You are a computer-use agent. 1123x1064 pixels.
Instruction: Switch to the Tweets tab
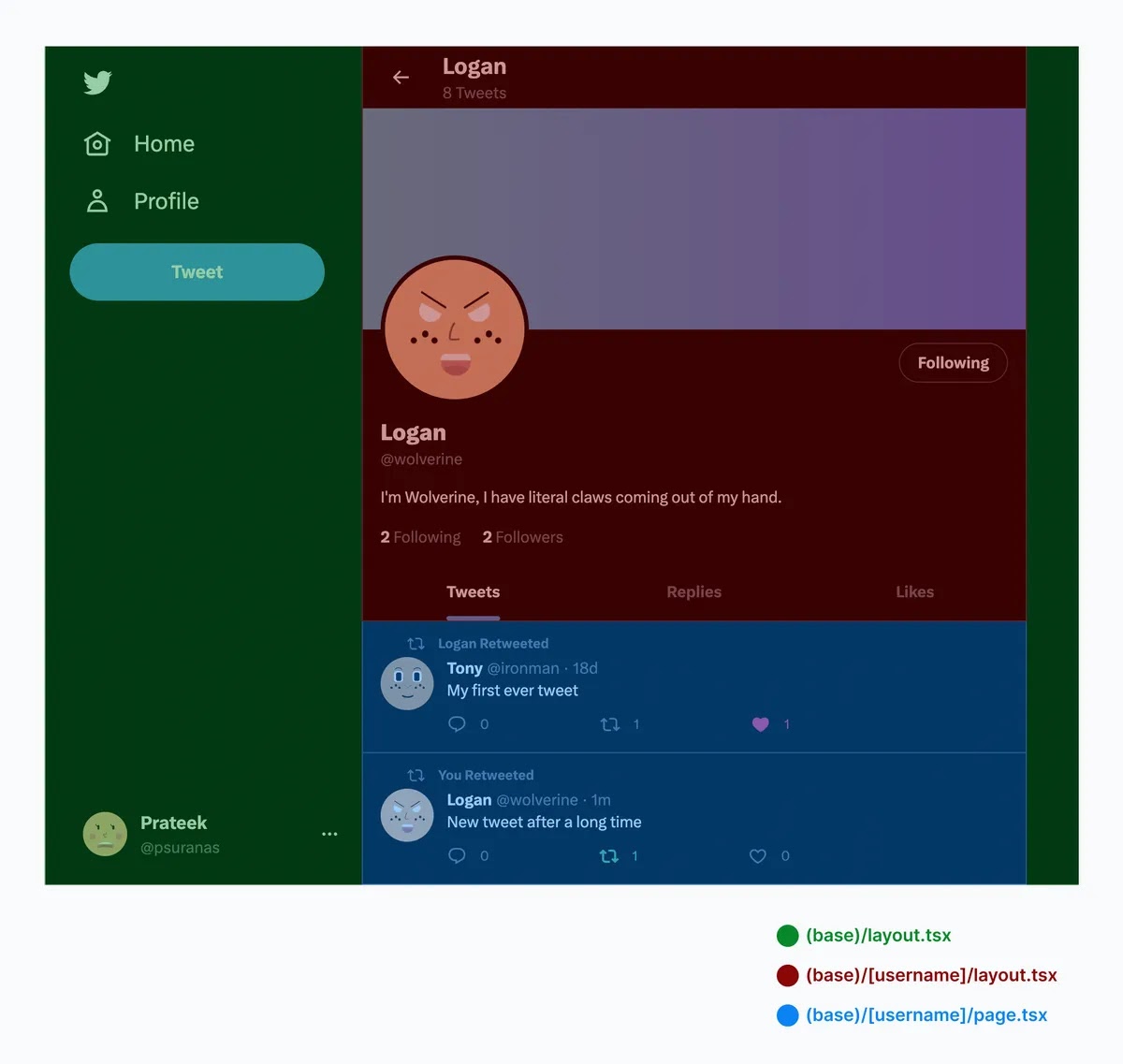(x=474, y=592)
